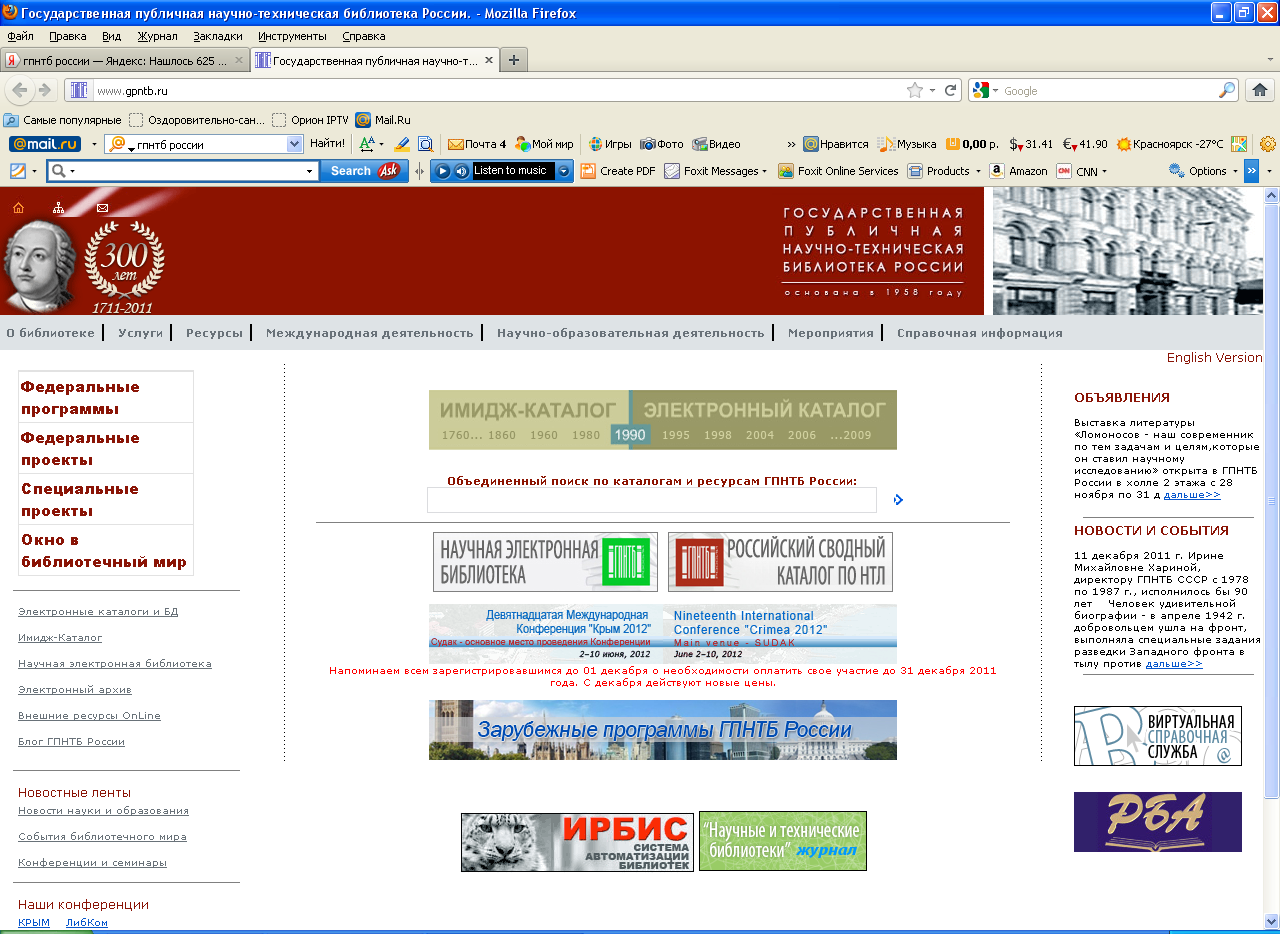Image resolution: width=1280 pixels, height=934 pixels.
Task: Click дальше>> under ОБЪЯВЛЕНИЯ
Action: (1192, 494)
